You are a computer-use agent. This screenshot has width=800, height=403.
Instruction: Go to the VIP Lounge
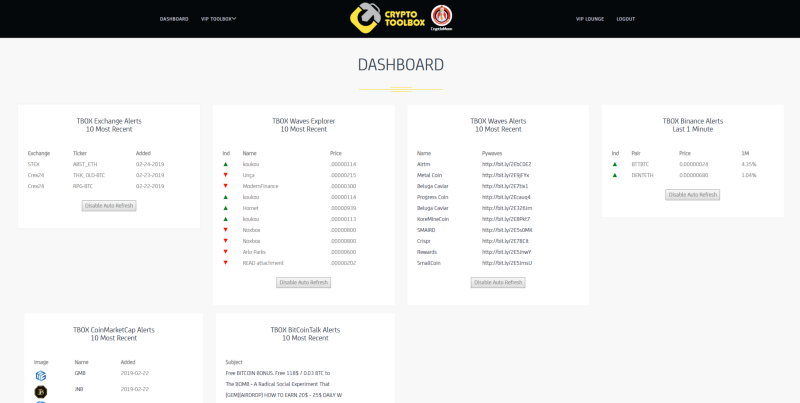590,19
